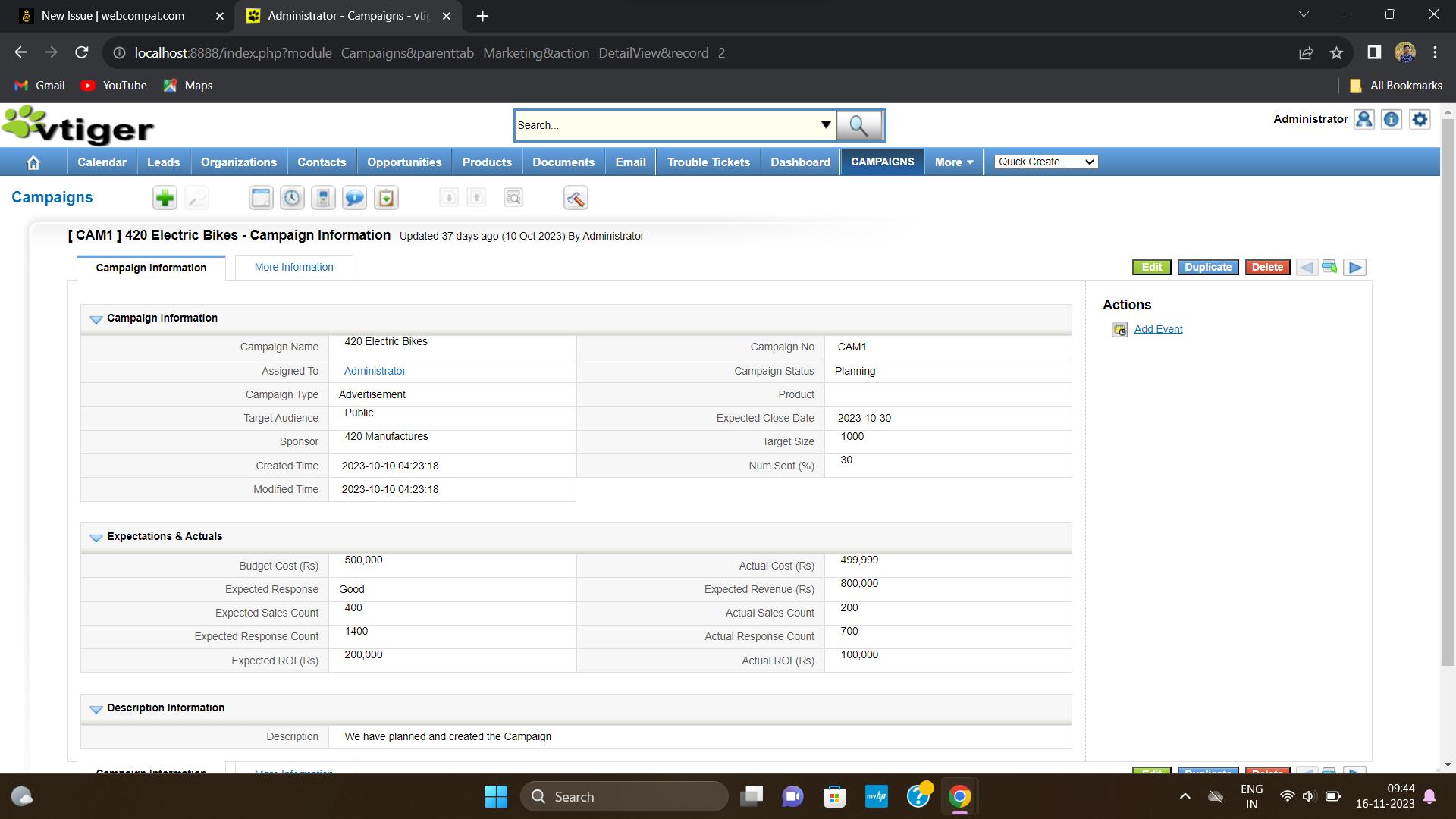This screenshot has width=1456, height=819.
Task: Click the Edit button
Action: click(1150, 267)
